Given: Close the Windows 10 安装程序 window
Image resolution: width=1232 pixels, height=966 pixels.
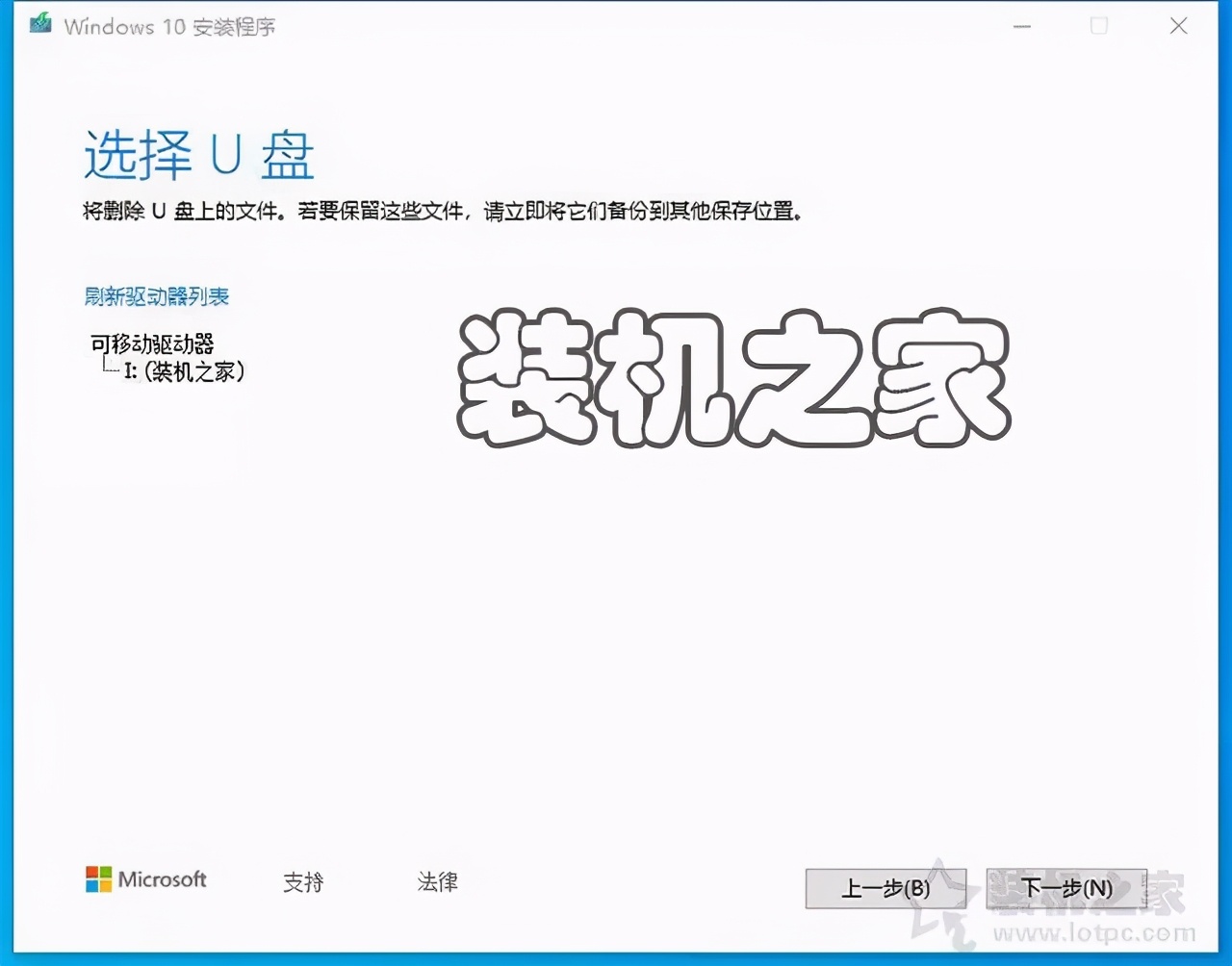Looking at the screenshot, I should point(1178,26).
